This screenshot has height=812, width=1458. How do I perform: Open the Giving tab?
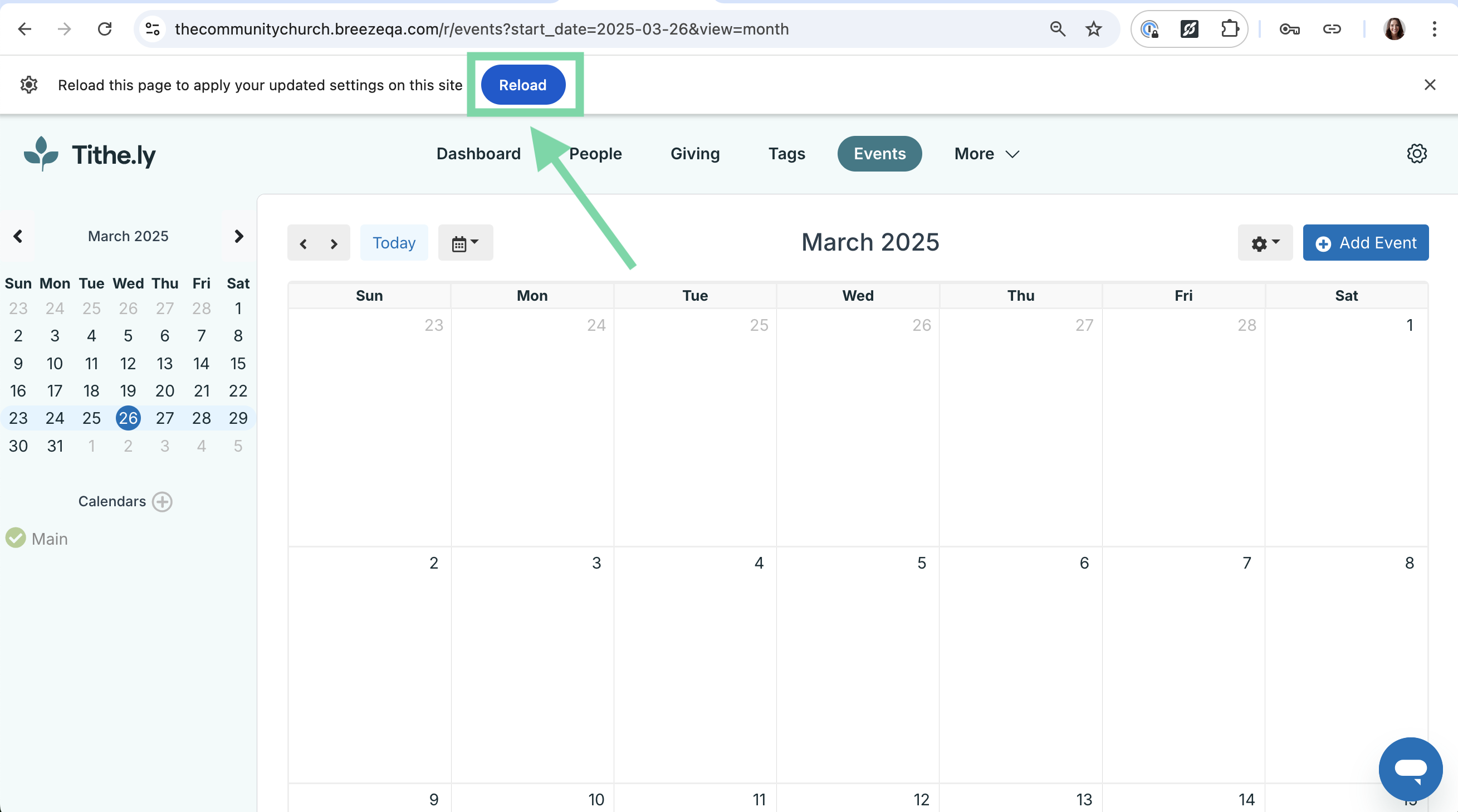pos(695,154)
